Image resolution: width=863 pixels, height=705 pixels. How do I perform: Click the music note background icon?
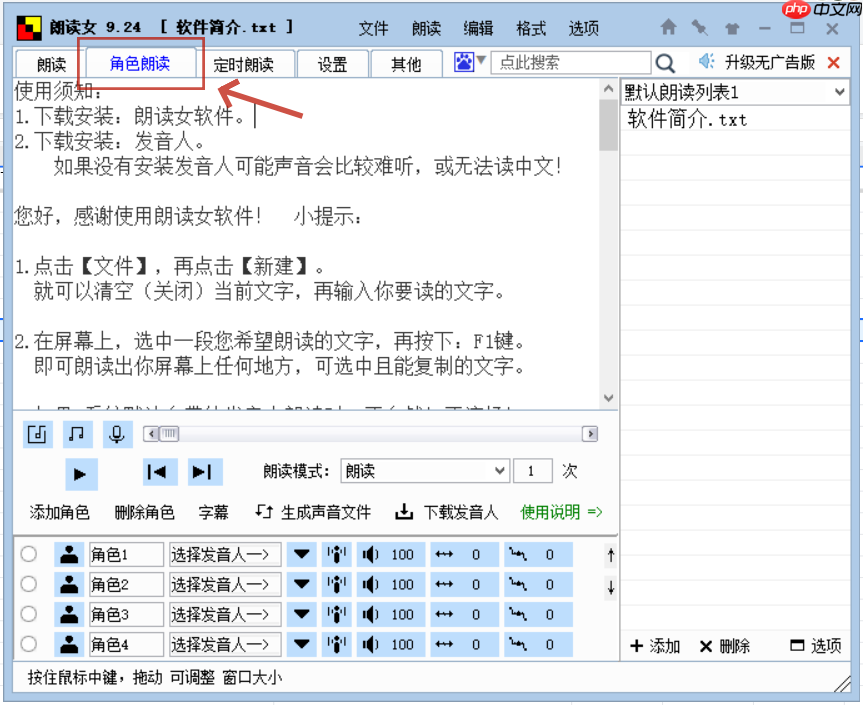[x=77, y=434]
